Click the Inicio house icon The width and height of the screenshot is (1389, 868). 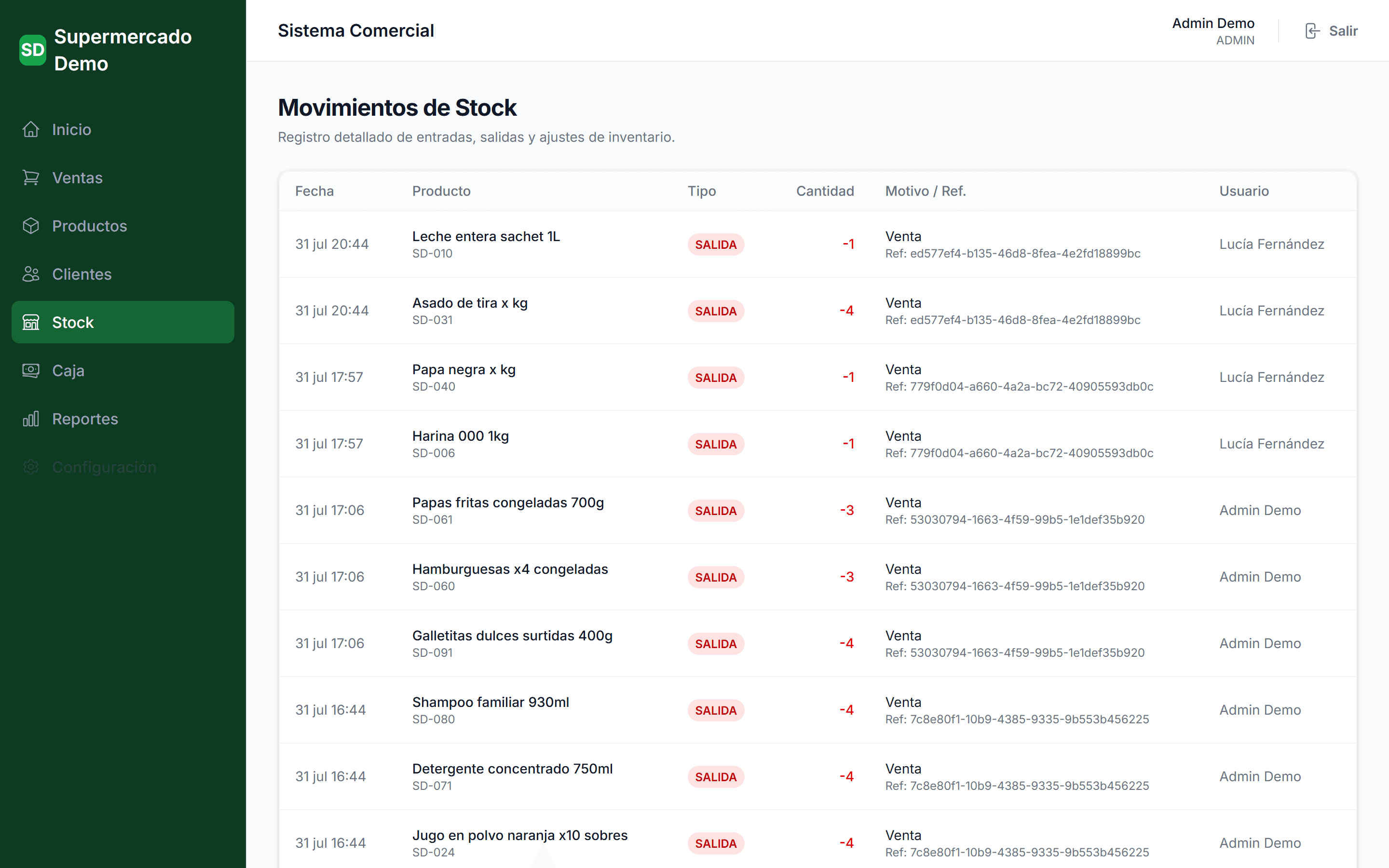tap(31, 129)
